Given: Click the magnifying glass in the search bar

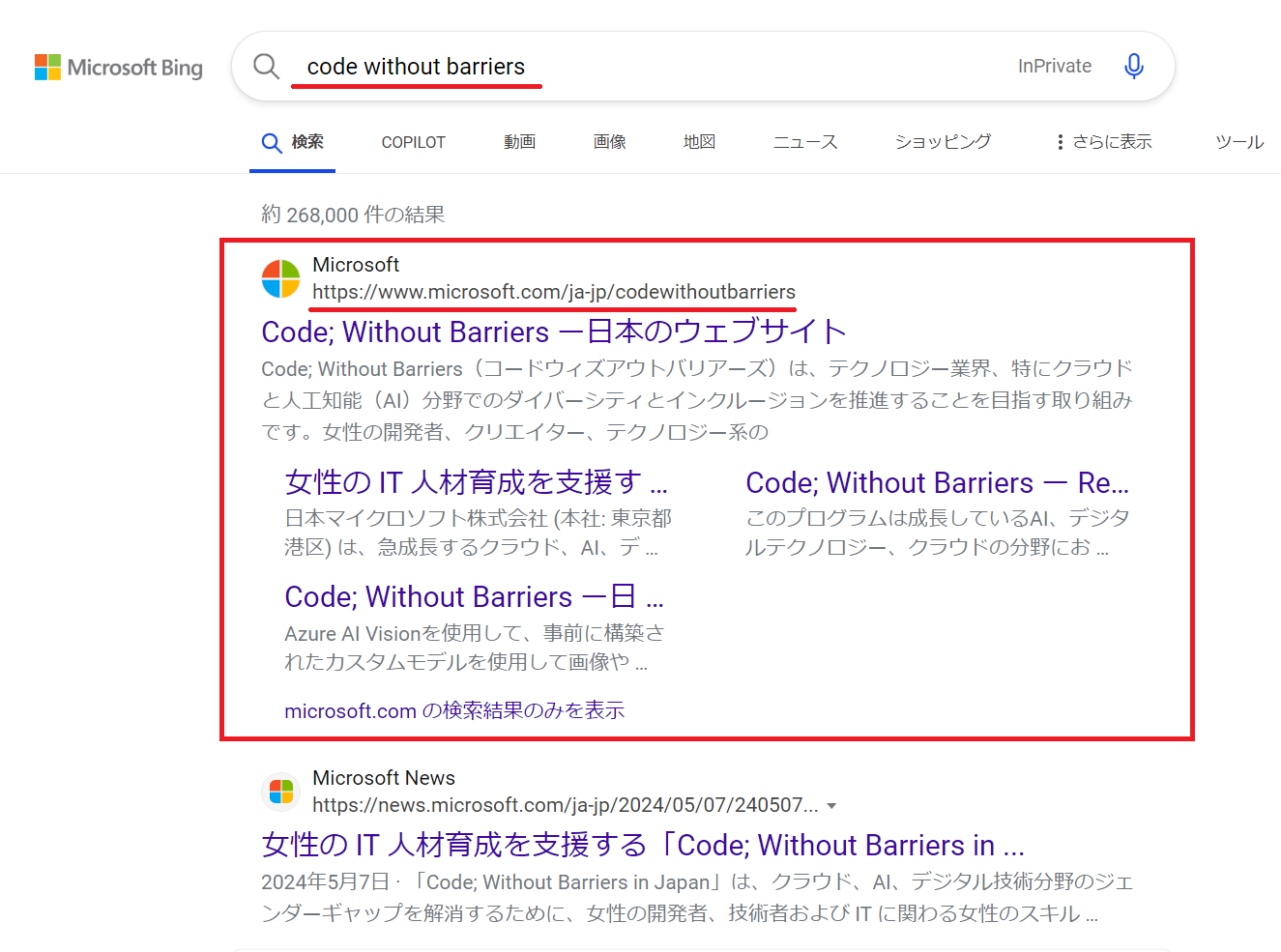Looking at the screenshot, I should point(266,66).
